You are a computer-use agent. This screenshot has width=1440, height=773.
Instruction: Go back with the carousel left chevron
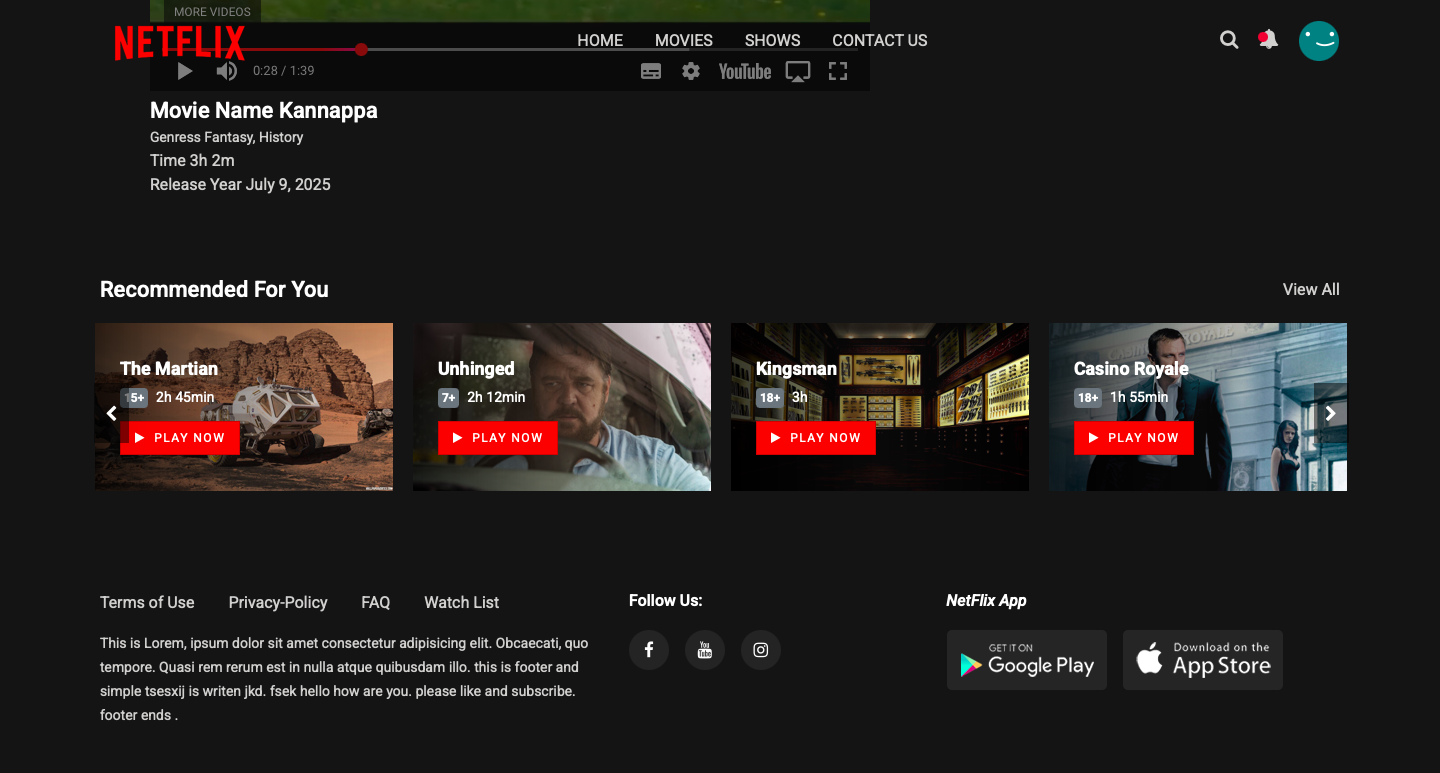[x=112, y=413]
